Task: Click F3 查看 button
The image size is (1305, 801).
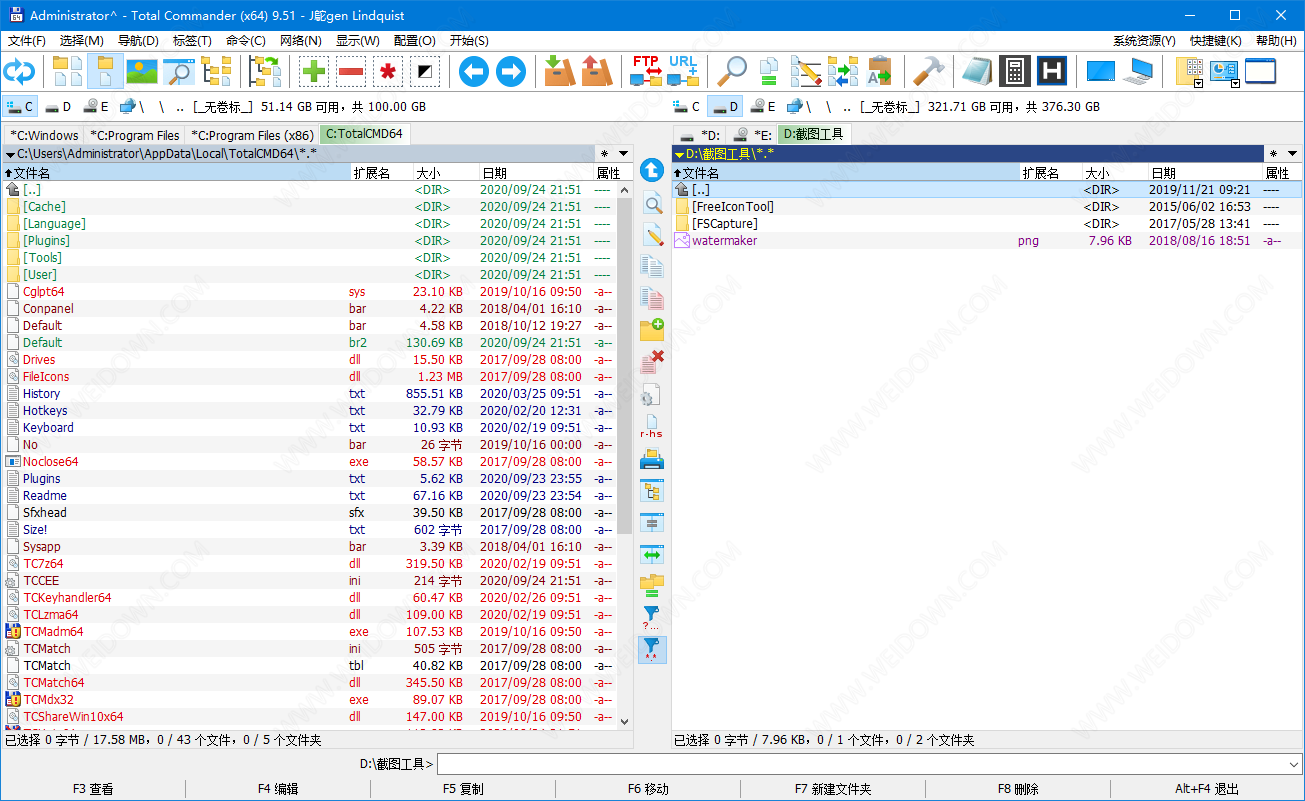Action: (93, 789)
